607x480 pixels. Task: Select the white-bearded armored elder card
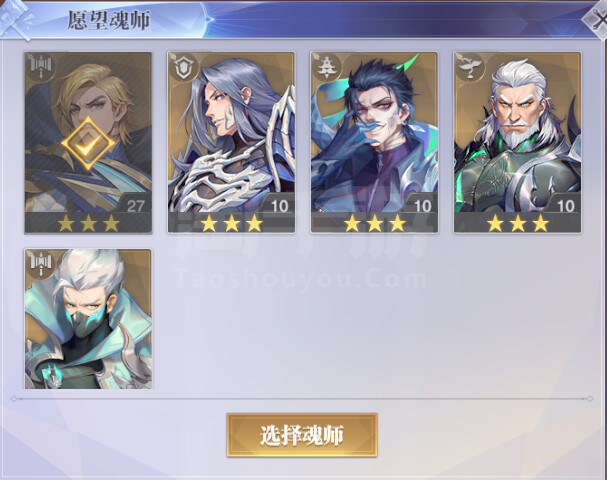point(518,142)
